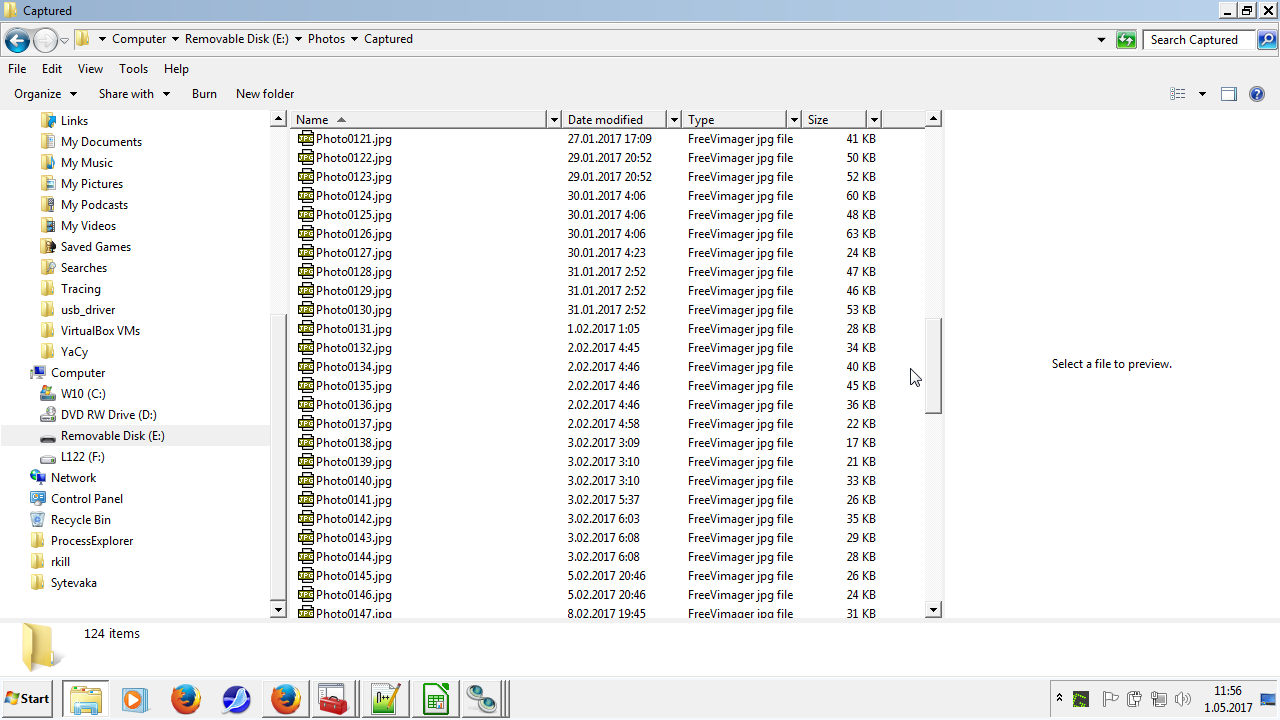
Task: Click Computer in the address breadcrumb
Action: [x=139, y=40]
